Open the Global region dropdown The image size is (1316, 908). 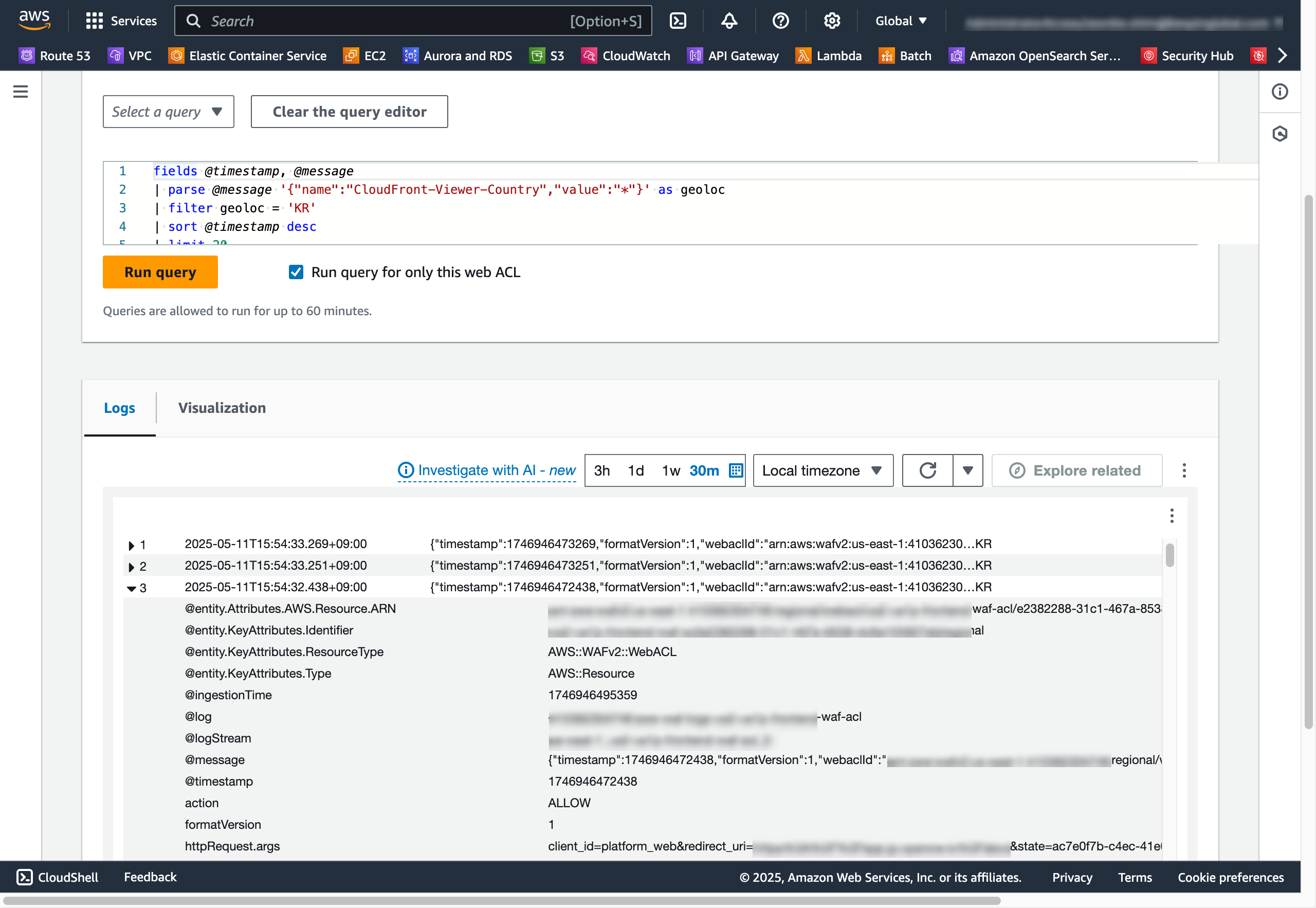pos(901,21)
